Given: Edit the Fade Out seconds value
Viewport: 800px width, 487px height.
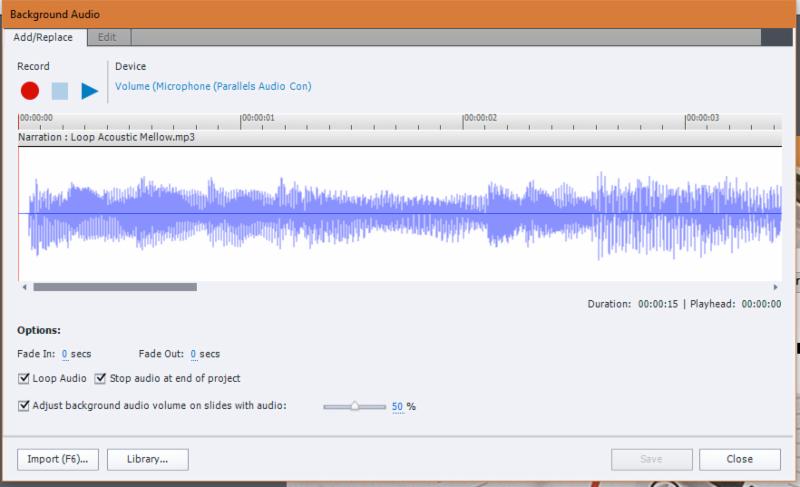Looking at the screenshot, I should click(193, 354).
